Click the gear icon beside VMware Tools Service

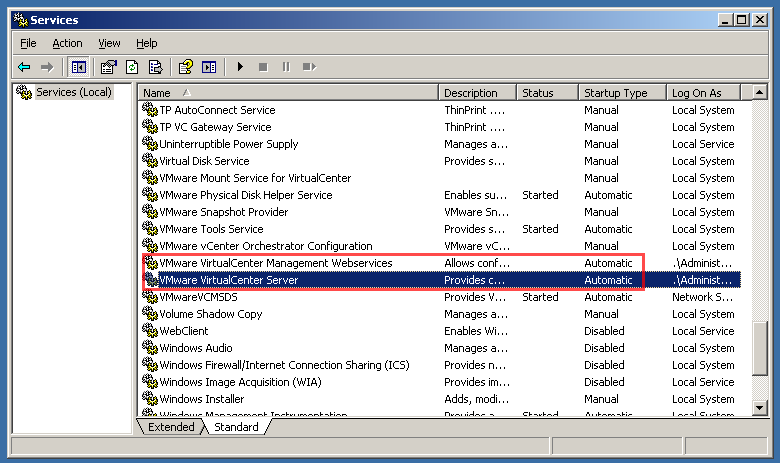[x=150, y=229]
